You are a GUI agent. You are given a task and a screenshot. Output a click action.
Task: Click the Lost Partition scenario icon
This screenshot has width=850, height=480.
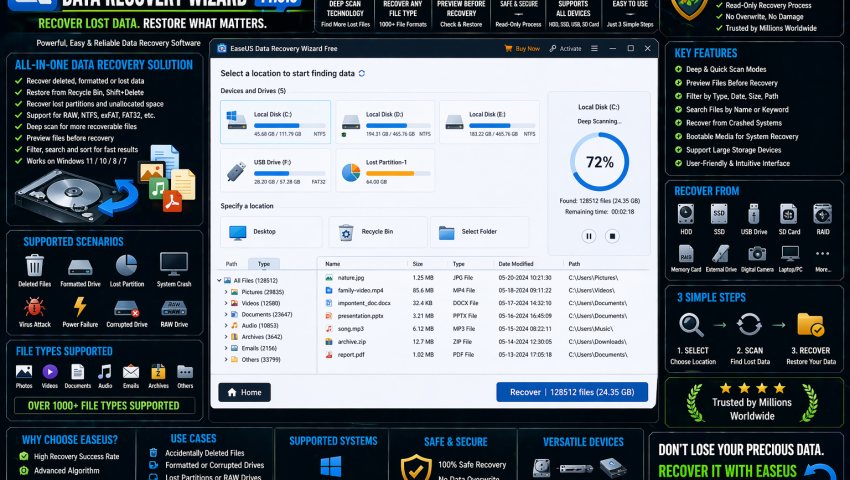(126, 265)
